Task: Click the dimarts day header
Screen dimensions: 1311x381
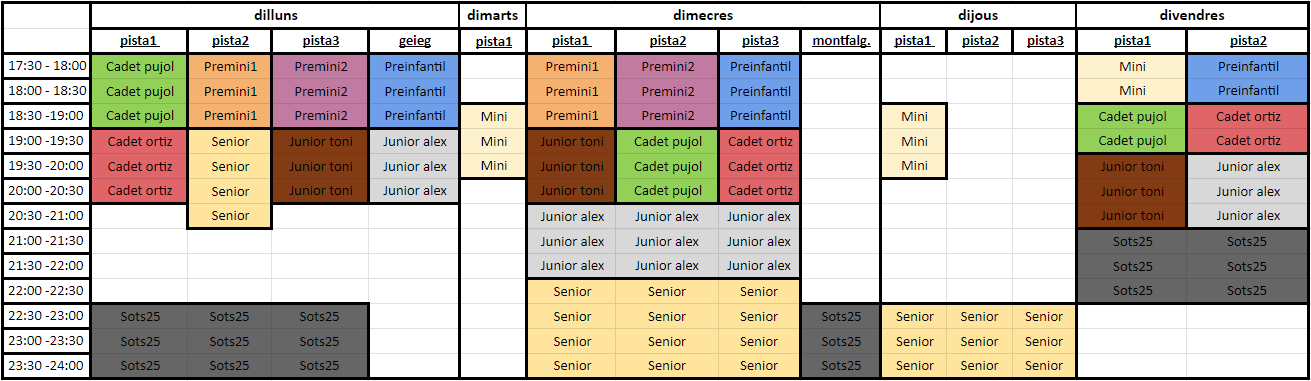Action: [x=493, y=16]
